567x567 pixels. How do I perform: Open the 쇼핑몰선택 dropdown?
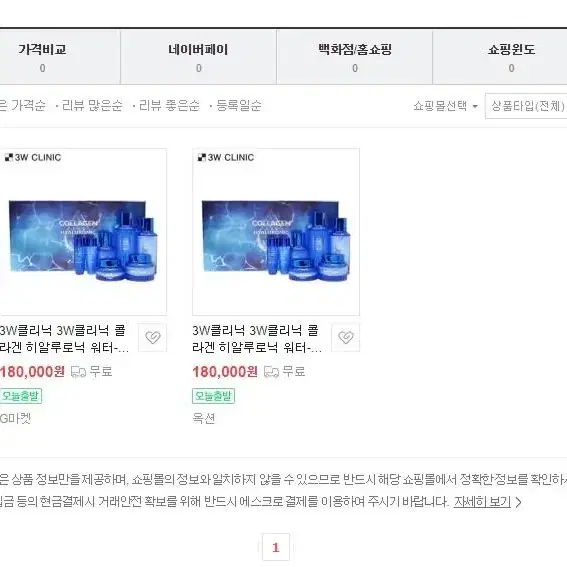pos(446,106)
